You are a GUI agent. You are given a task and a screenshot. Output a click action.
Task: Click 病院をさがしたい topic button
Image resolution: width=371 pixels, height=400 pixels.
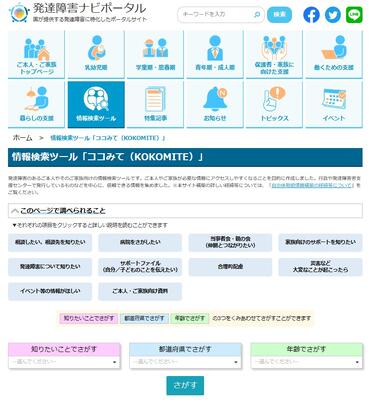140,242
